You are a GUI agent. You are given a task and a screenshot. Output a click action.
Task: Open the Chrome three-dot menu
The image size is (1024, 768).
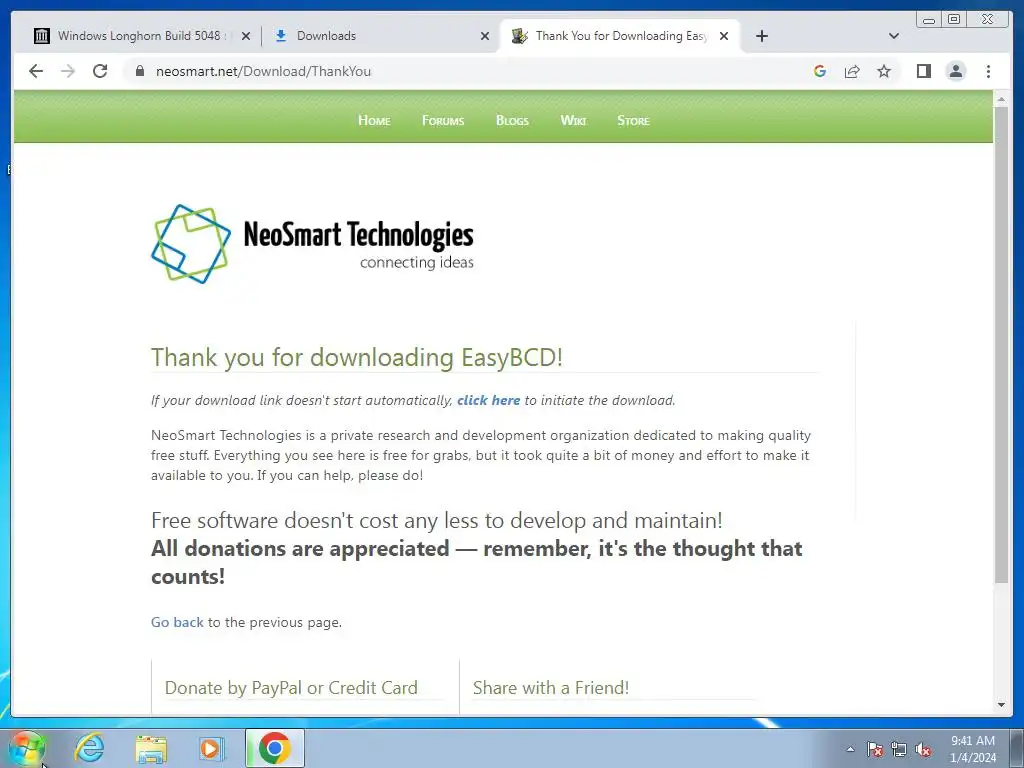point(988,71)
